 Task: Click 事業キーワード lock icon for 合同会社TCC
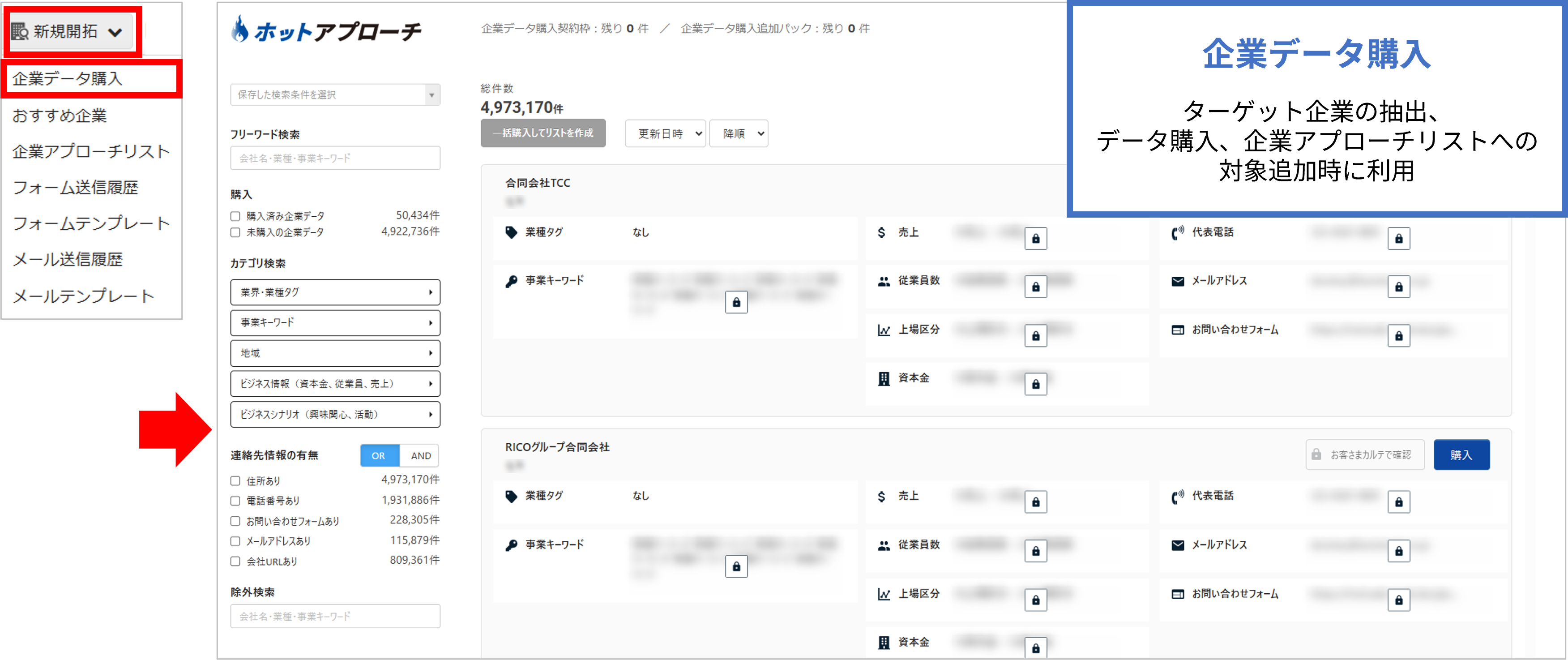pyautogui.click(x=736, y=302)
